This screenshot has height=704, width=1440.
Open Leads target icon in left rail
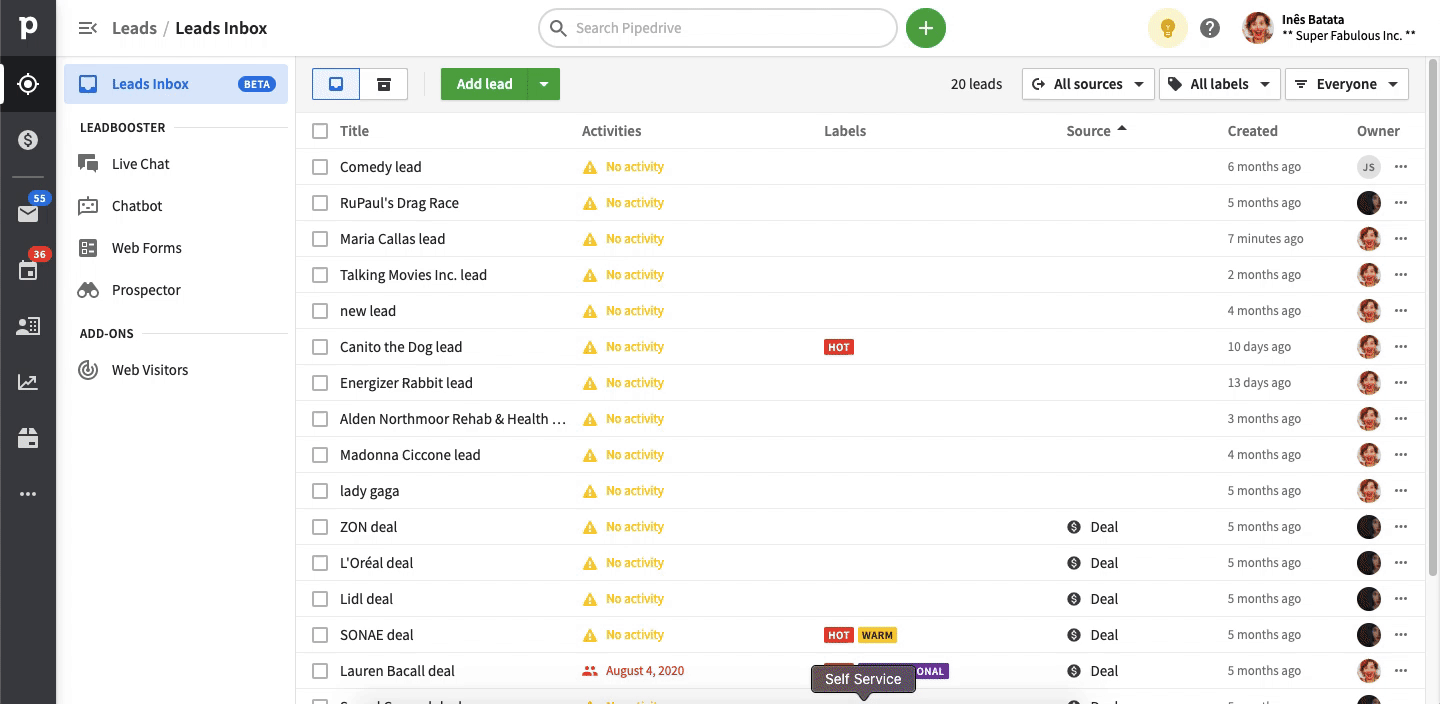[28, 84]
